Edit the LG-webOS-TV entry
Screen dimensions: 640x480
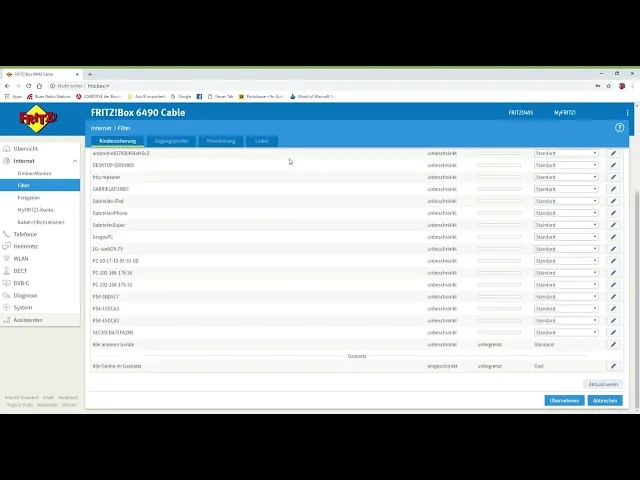613,249
